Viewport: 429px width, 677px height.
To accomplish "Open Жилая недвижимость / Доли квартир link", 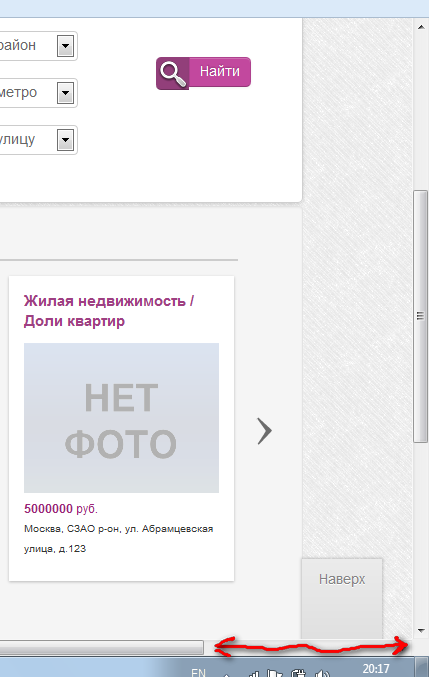I will tap(109, 311).
